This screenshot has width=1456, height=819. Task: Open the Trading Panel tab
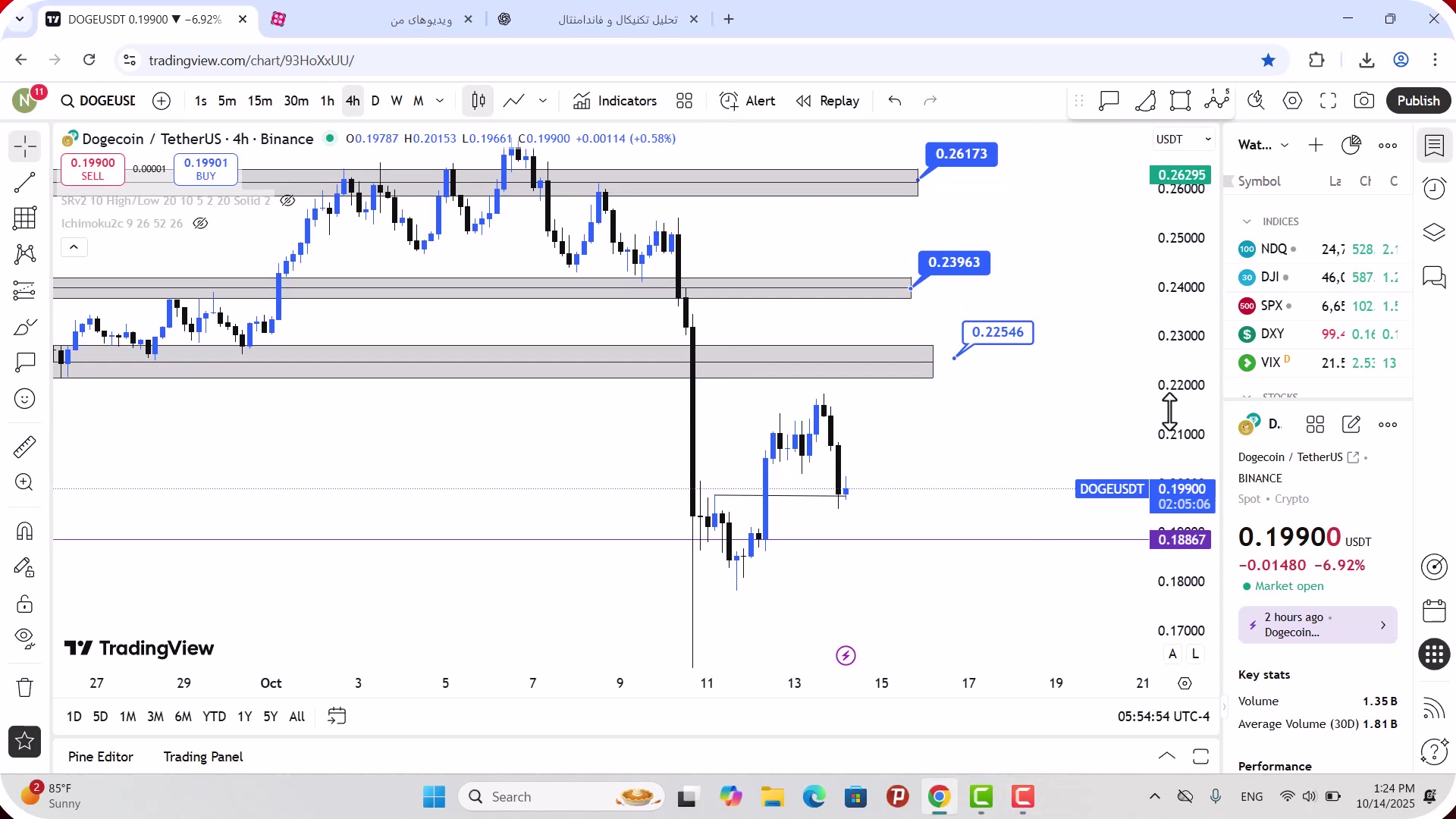click(x=203, y=757)
